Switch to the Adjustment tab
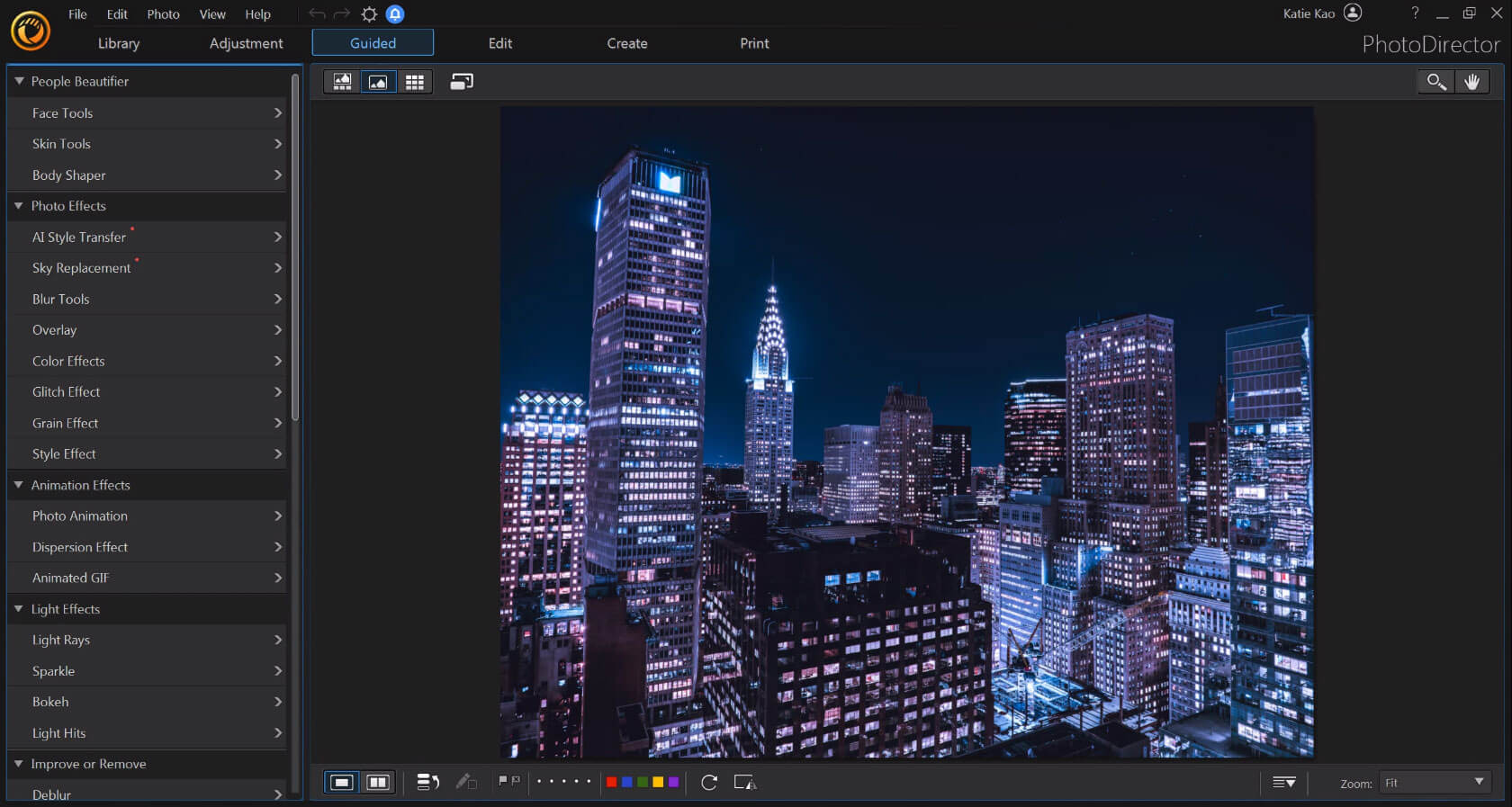The image size is (1512, 807). [x=246, y=43]
